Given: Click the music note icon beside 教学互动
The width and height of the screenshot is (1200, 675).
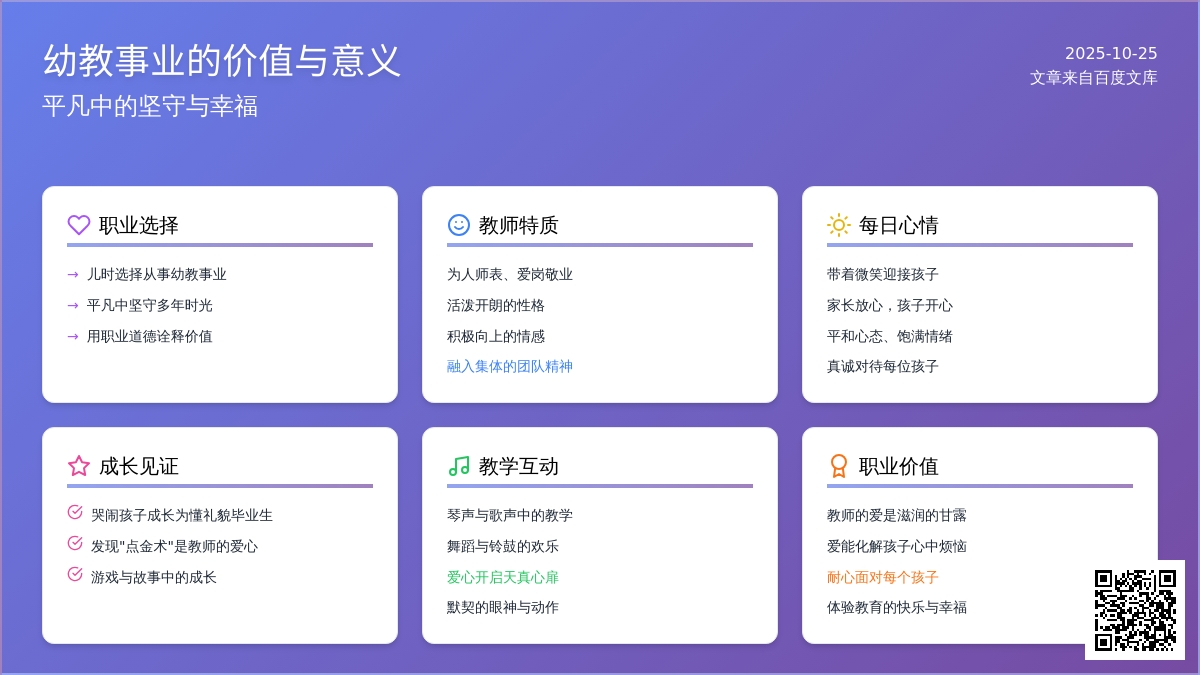Looking at the screenshot, I should (x=459, y=466).
